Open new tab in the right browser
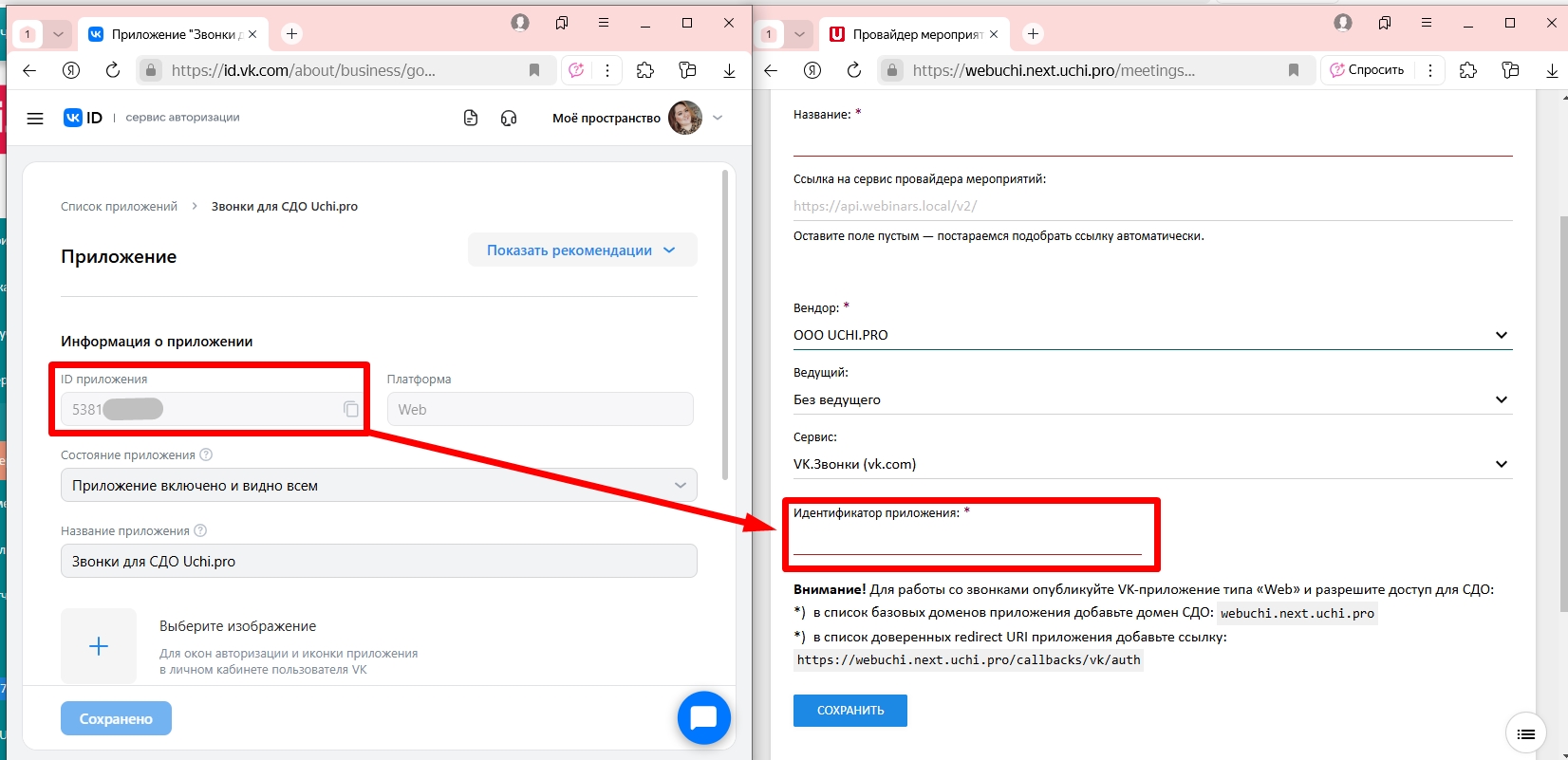Screen dimensions: 1568x760 [1034, 34]
